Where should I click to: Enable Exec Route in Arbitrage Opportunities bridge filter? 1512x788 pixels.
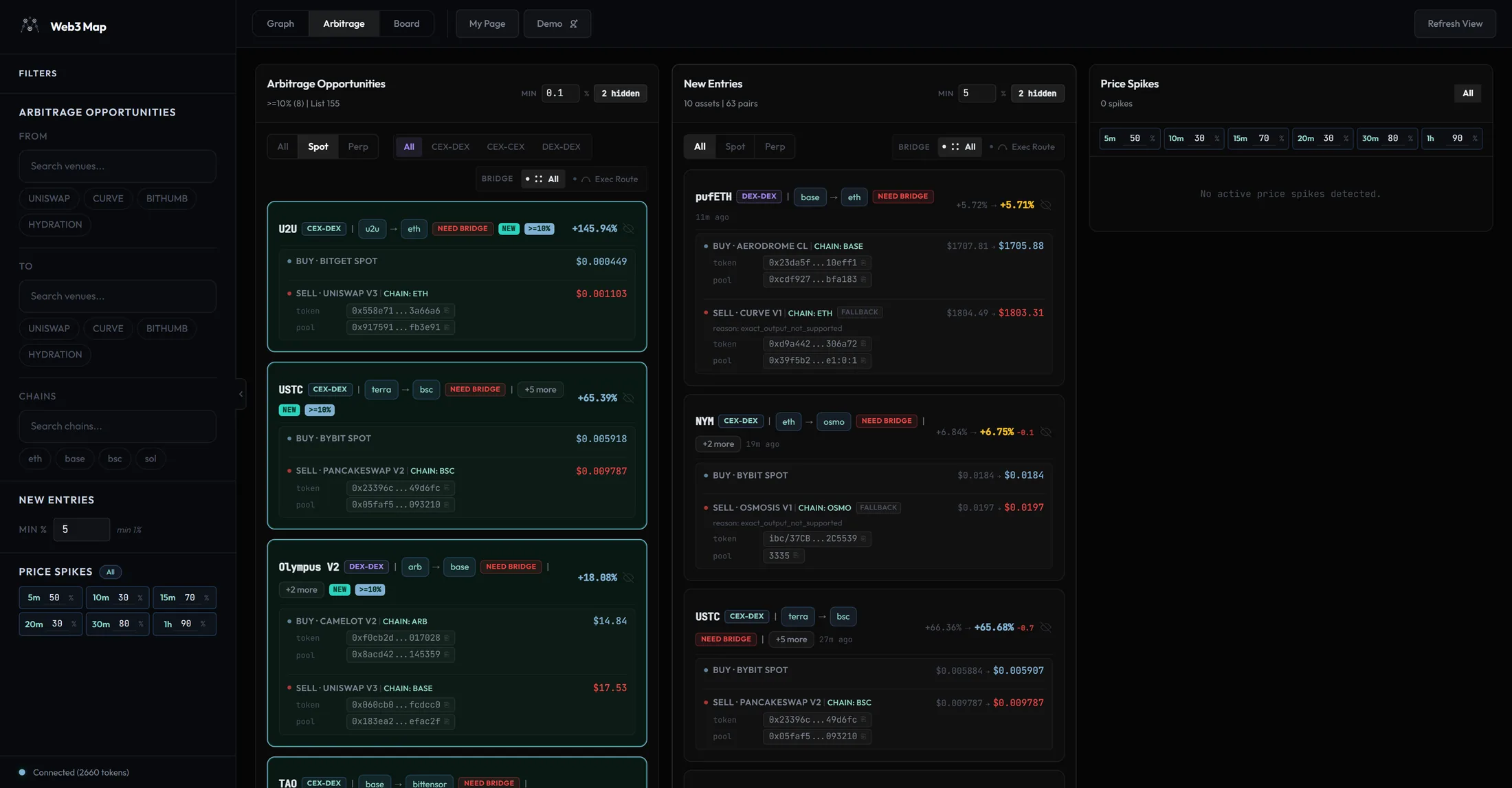click(605, 179)
